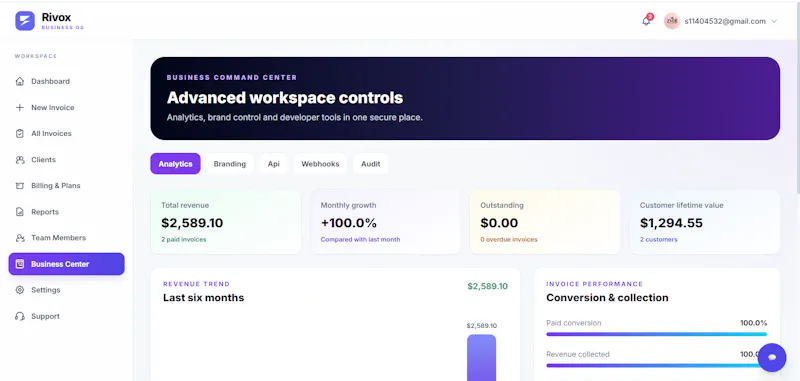Open New Invoice from the sidebar
The width and height of the screenshot is (800, 381).
66,108
